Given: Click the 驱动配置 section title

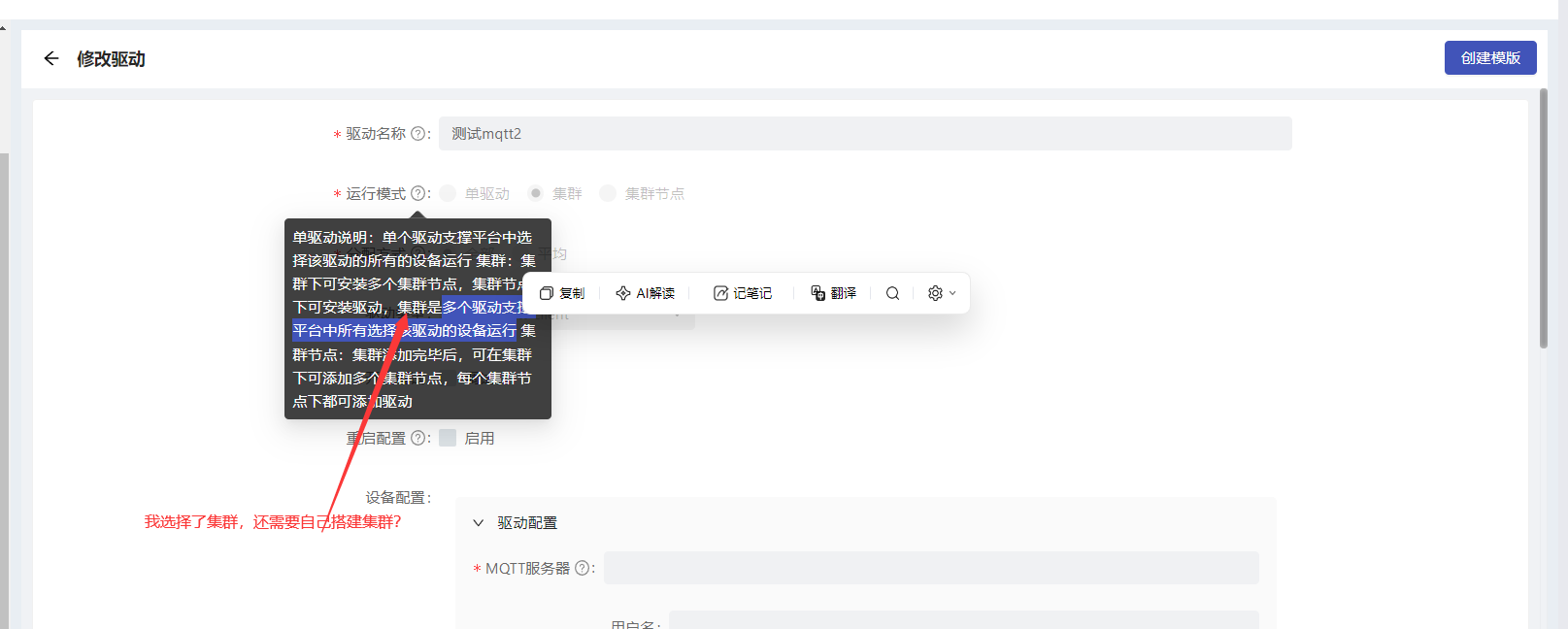Looking at the screenshot, I should 527,523.
